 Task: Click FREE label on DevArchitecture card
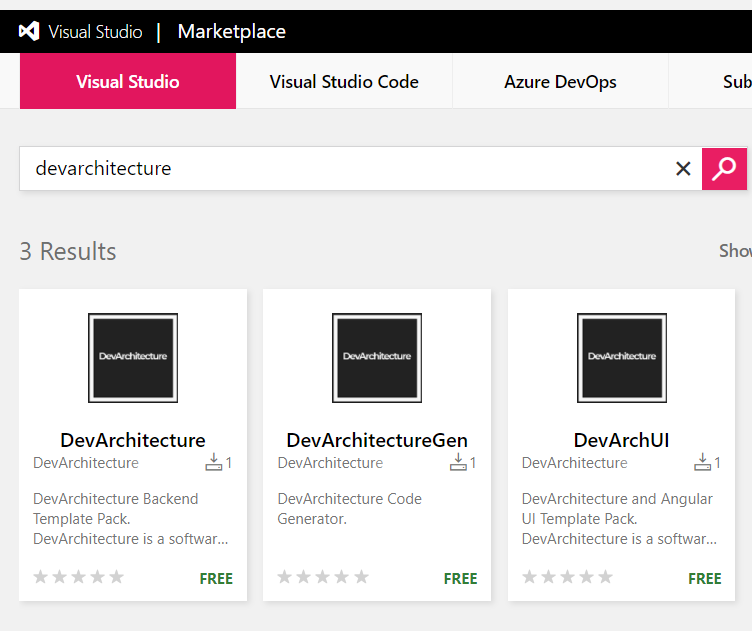click(216, 579)
